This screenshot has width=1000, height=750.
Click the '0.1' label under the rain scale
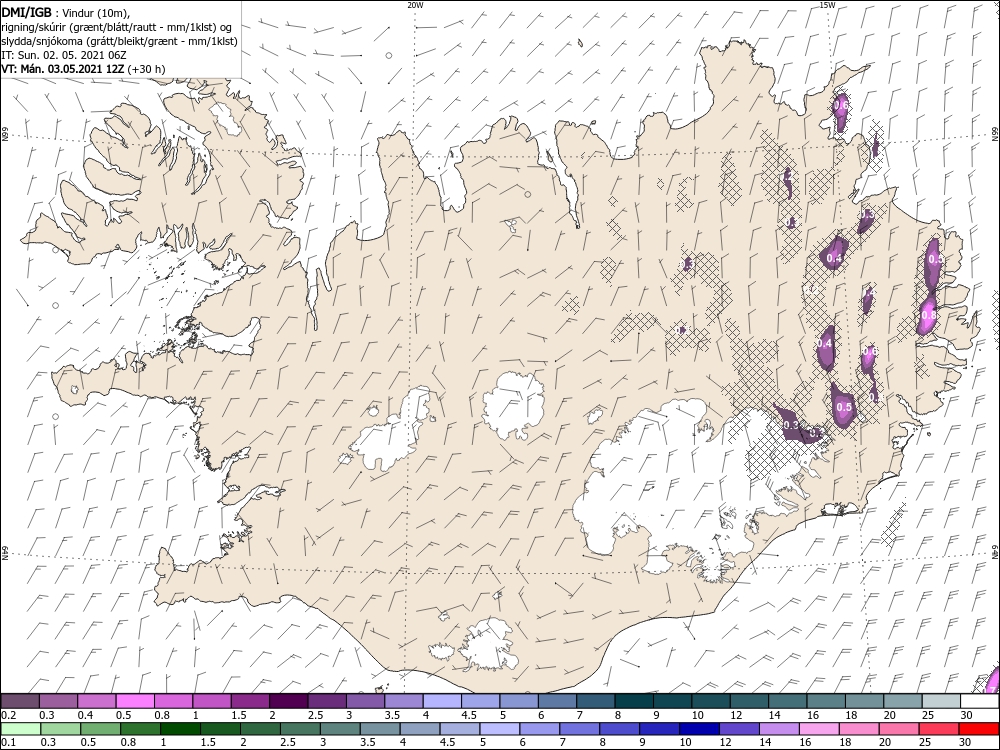coord(7,742)
